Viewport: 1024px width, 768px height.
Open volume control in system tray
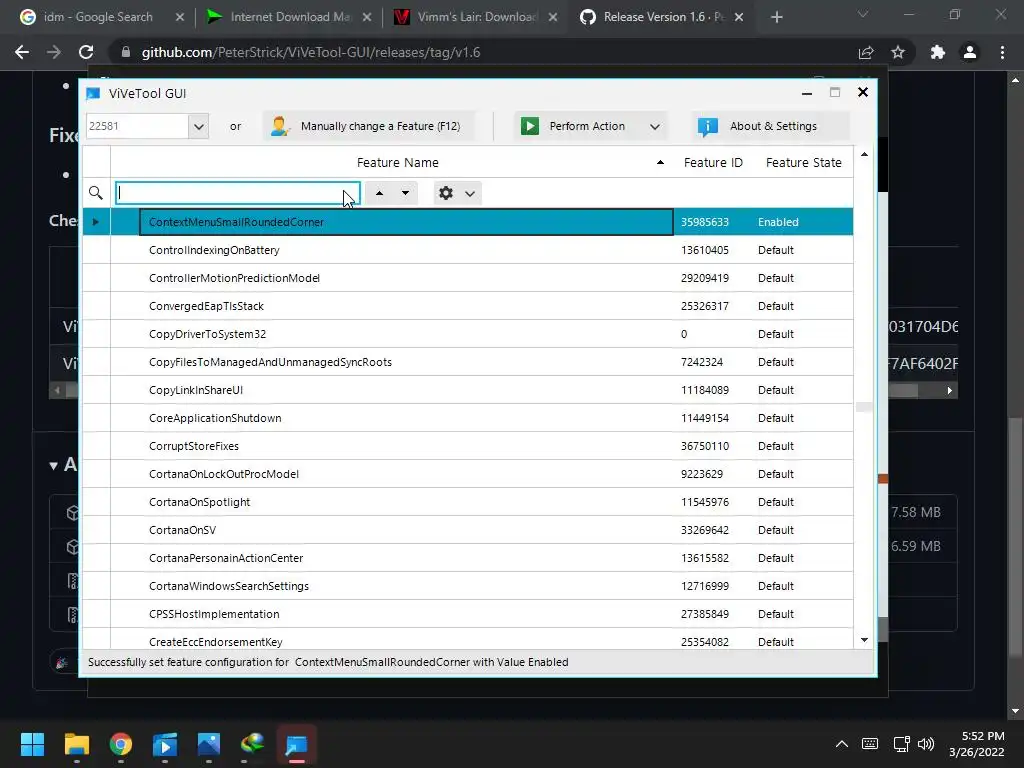point(926,744)
